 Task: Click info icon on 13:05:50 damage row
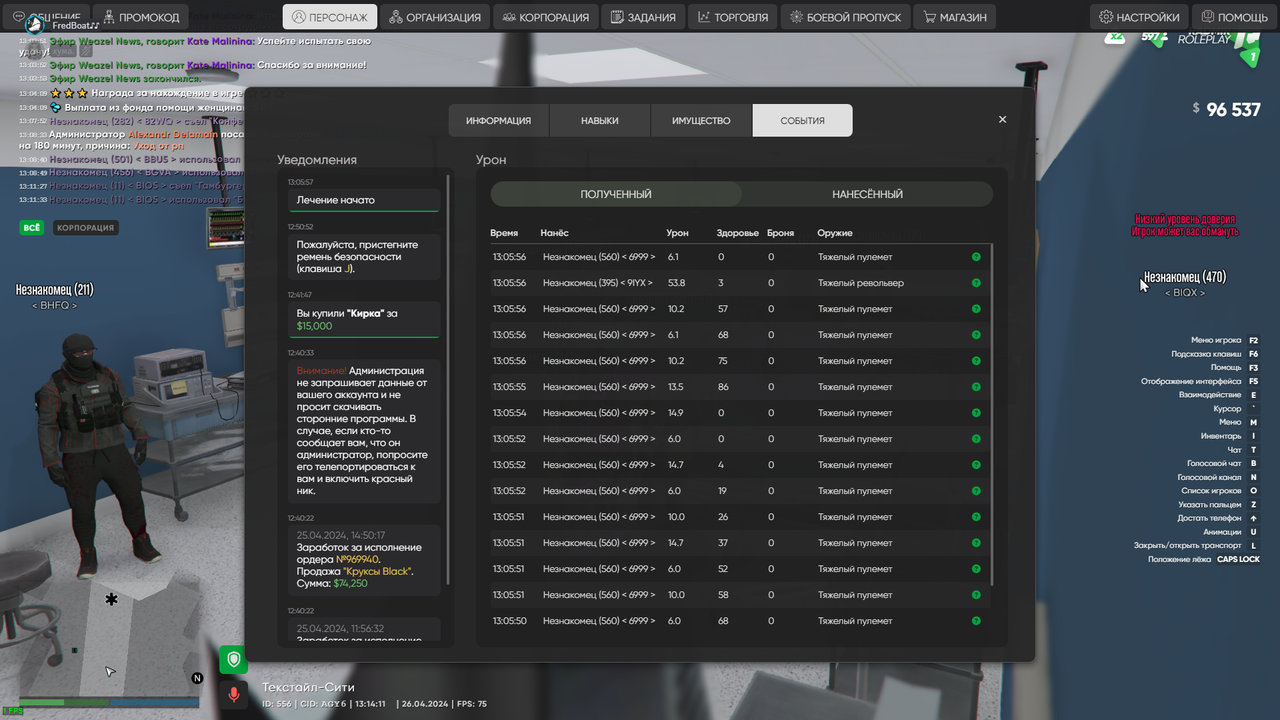click(976, 621)
